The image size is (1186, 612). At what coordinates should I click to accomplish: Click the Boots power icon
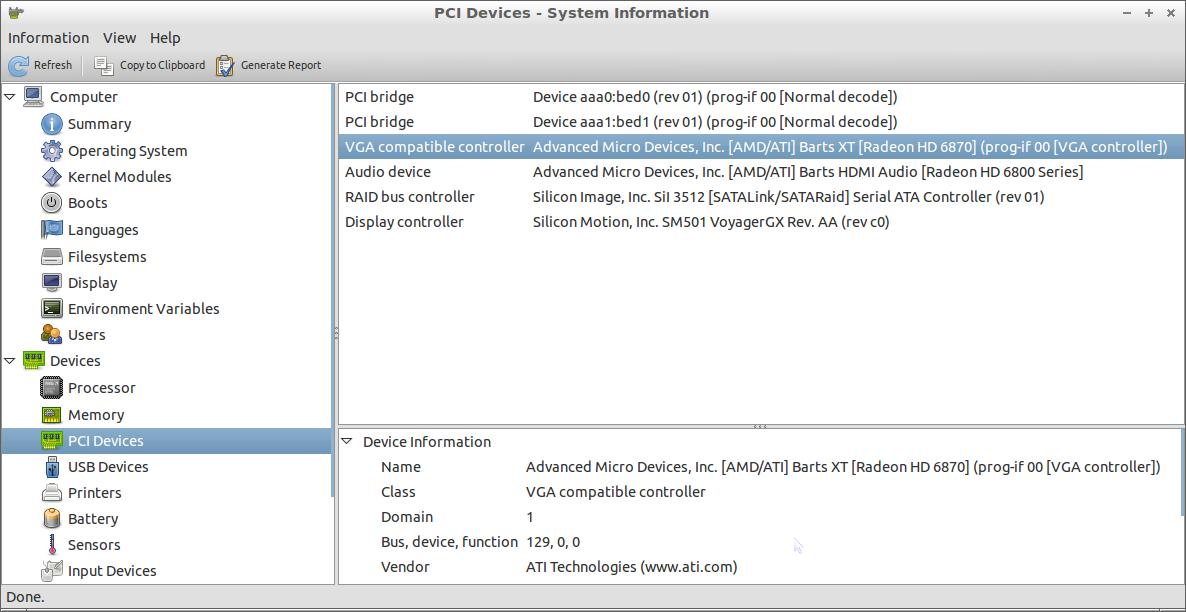(x=52, y=203)
